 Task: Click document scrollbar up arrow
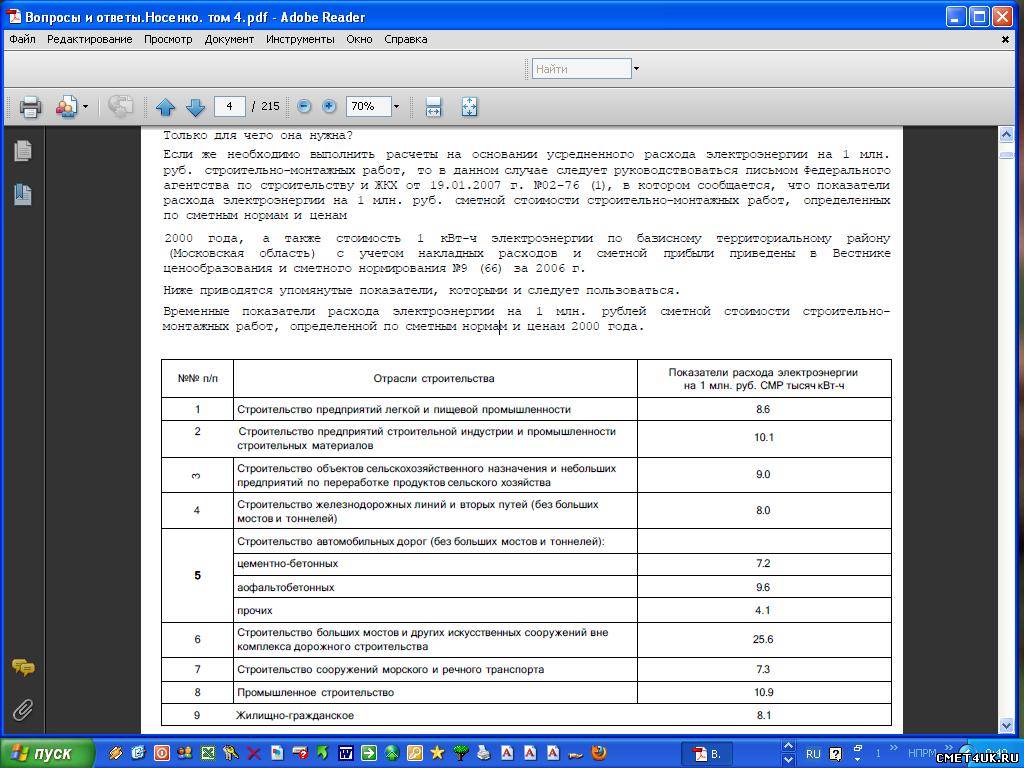coord(1006,135)
